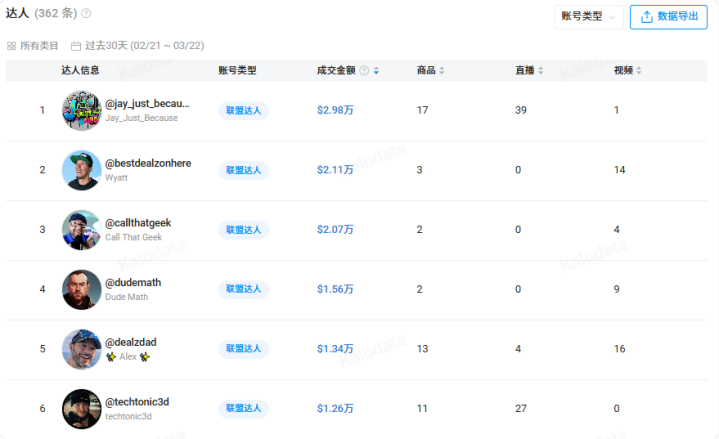
Task: Click the @callthatgeek avatar image
Action: (81, 230)
